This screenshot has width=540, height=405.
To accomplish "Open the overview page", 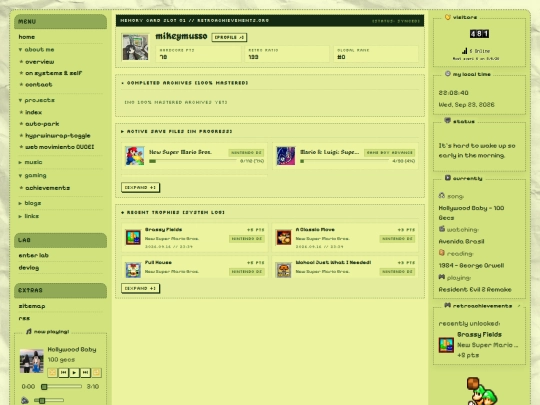I will [39, 62].
